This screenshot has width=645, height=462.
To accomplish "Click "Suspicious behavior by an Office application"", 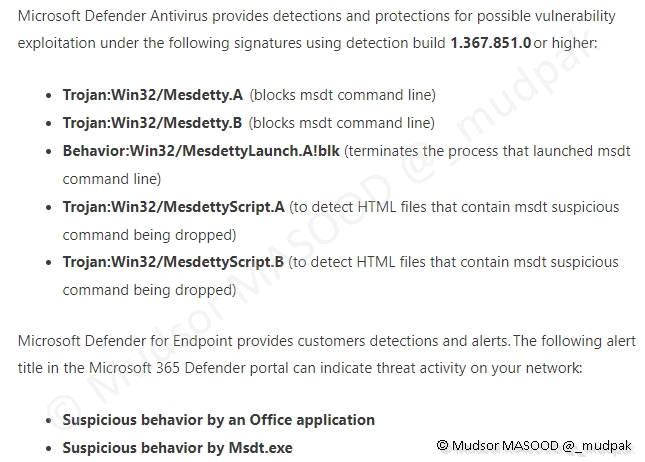I will [218, 420].
